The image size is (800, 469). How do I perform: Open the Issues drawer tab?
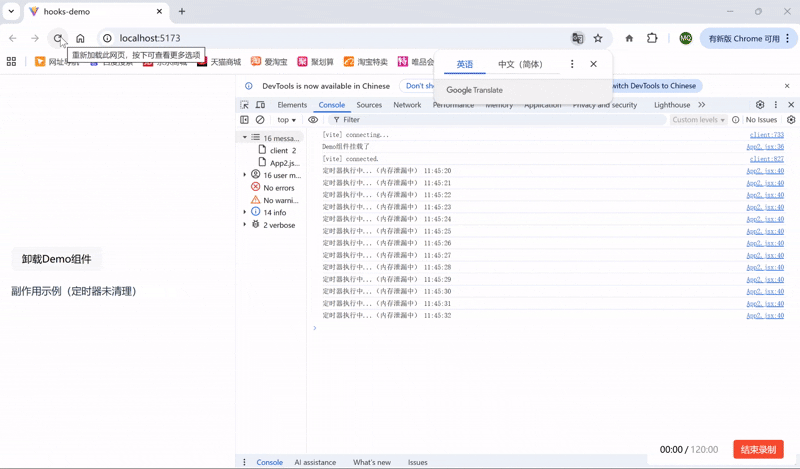coord(417,462)
